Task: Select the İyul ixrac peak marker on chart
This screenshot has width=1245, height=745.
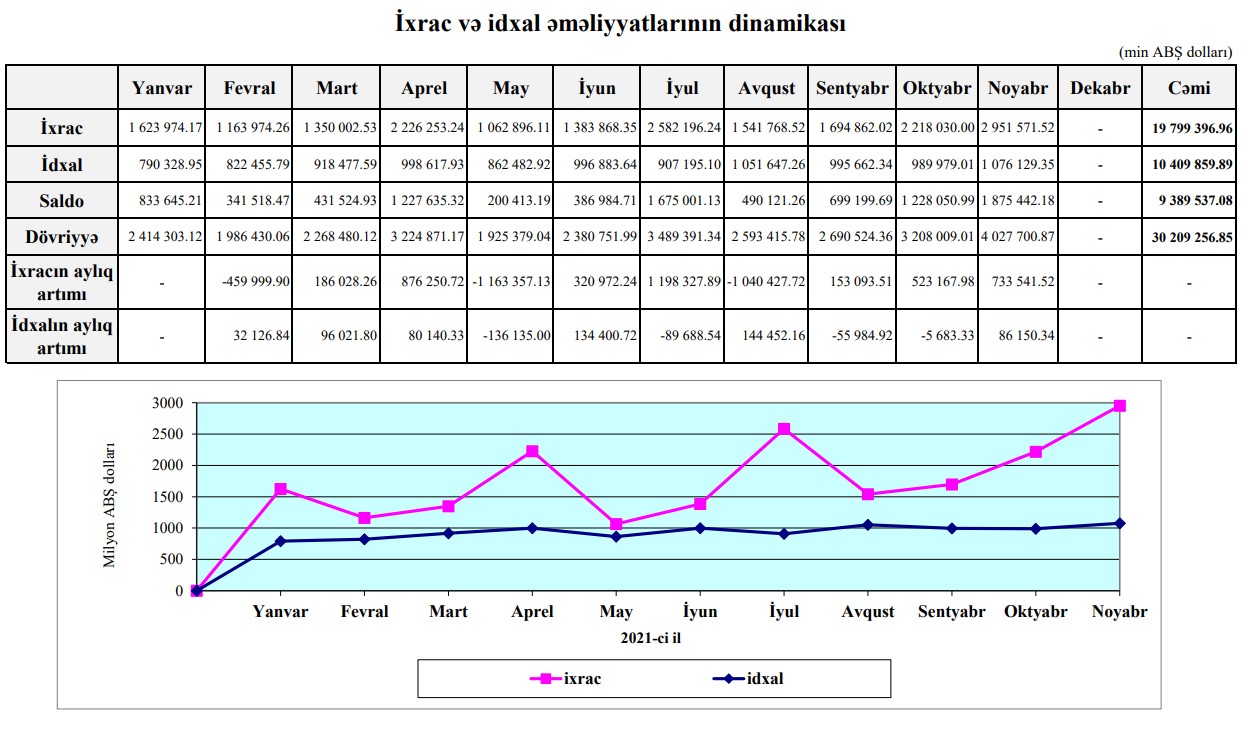Action: coord(784,429)
